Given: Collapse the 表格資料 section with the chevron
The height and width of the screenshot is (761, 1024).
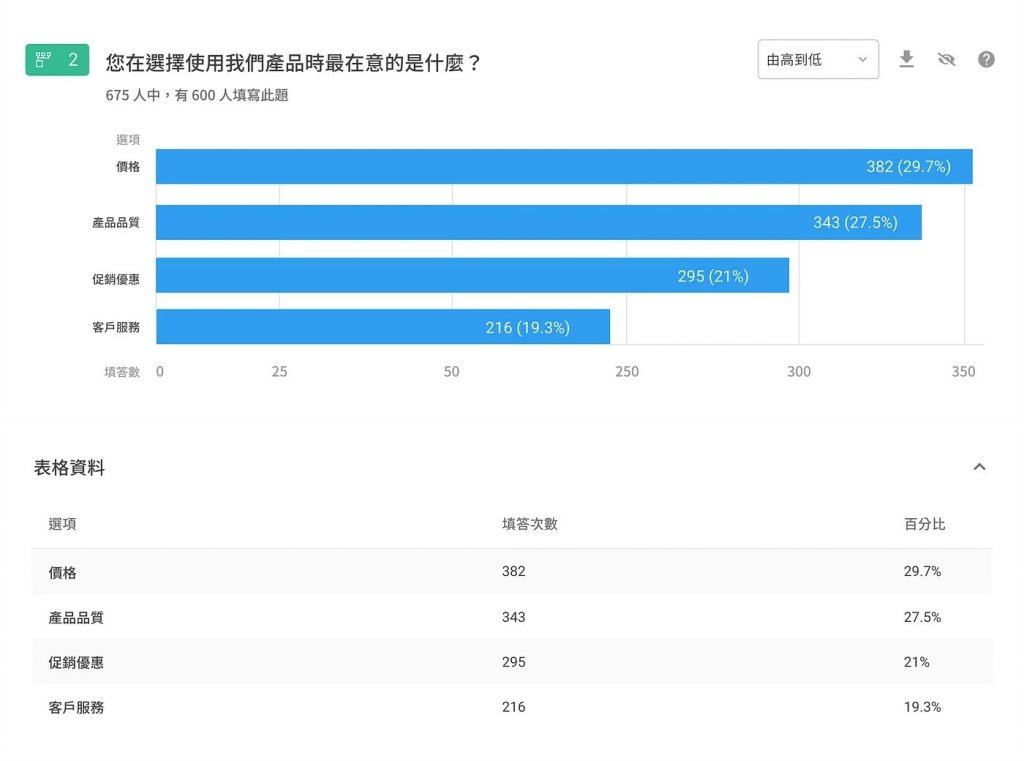Looking at the screenshot, I should tap(980, 467).
